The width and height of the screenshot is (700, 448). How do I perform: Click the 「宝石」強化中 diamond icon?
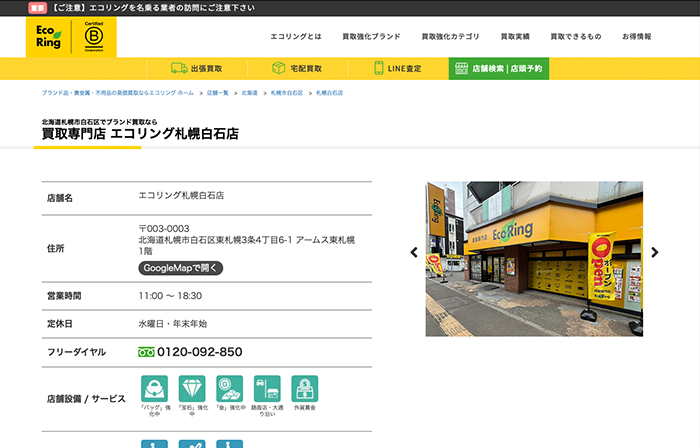coord(192,389)
